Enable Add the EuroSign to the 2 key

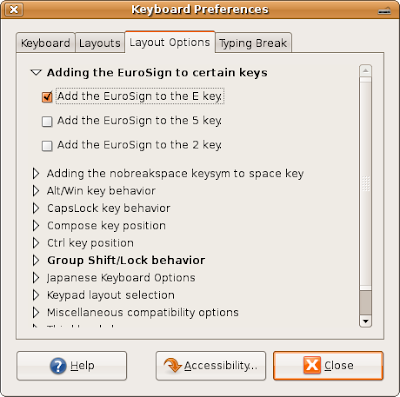[x=47, y=146]
